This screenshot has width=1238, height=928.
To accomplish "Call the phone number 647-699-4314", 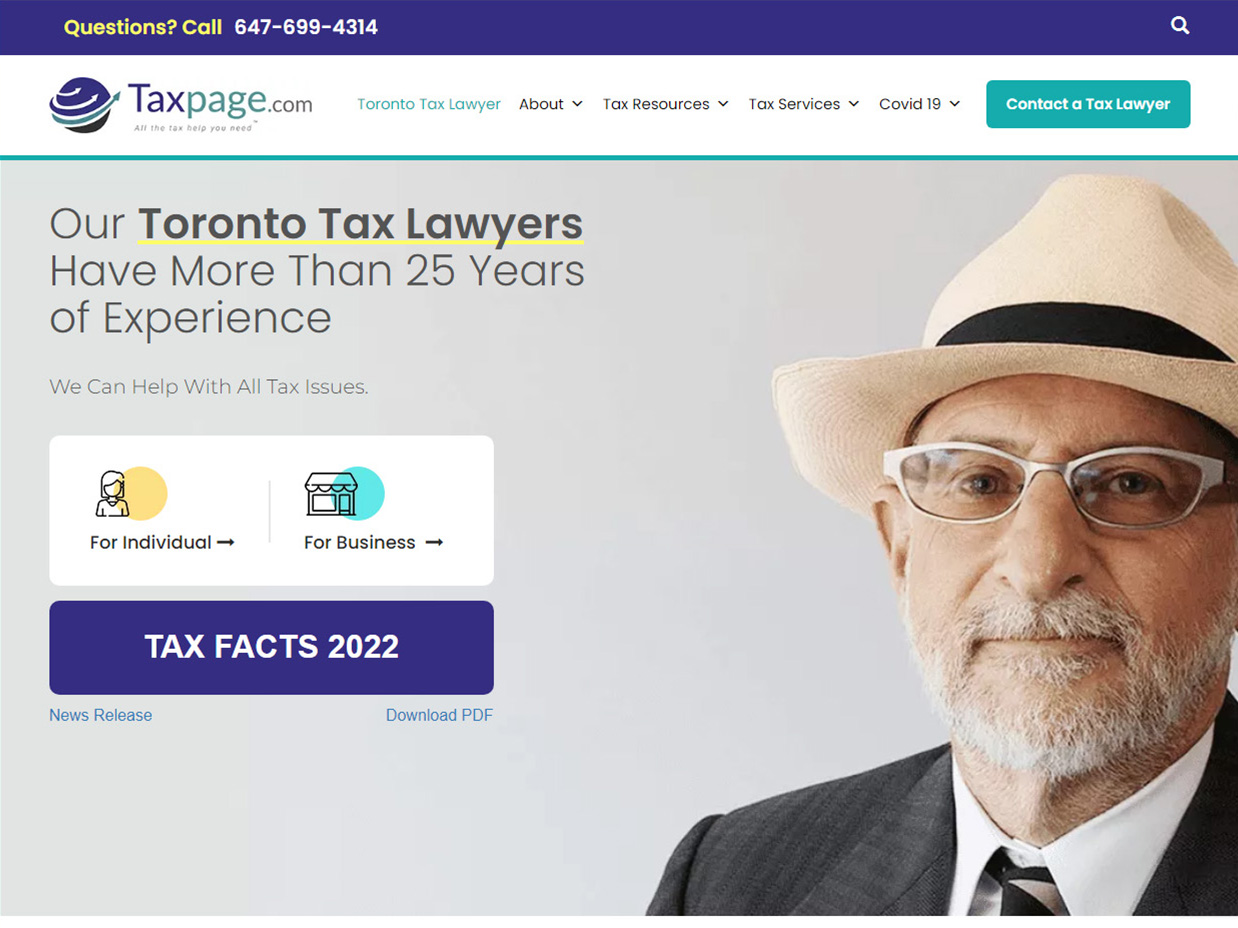I will click(x=306, y=27).
